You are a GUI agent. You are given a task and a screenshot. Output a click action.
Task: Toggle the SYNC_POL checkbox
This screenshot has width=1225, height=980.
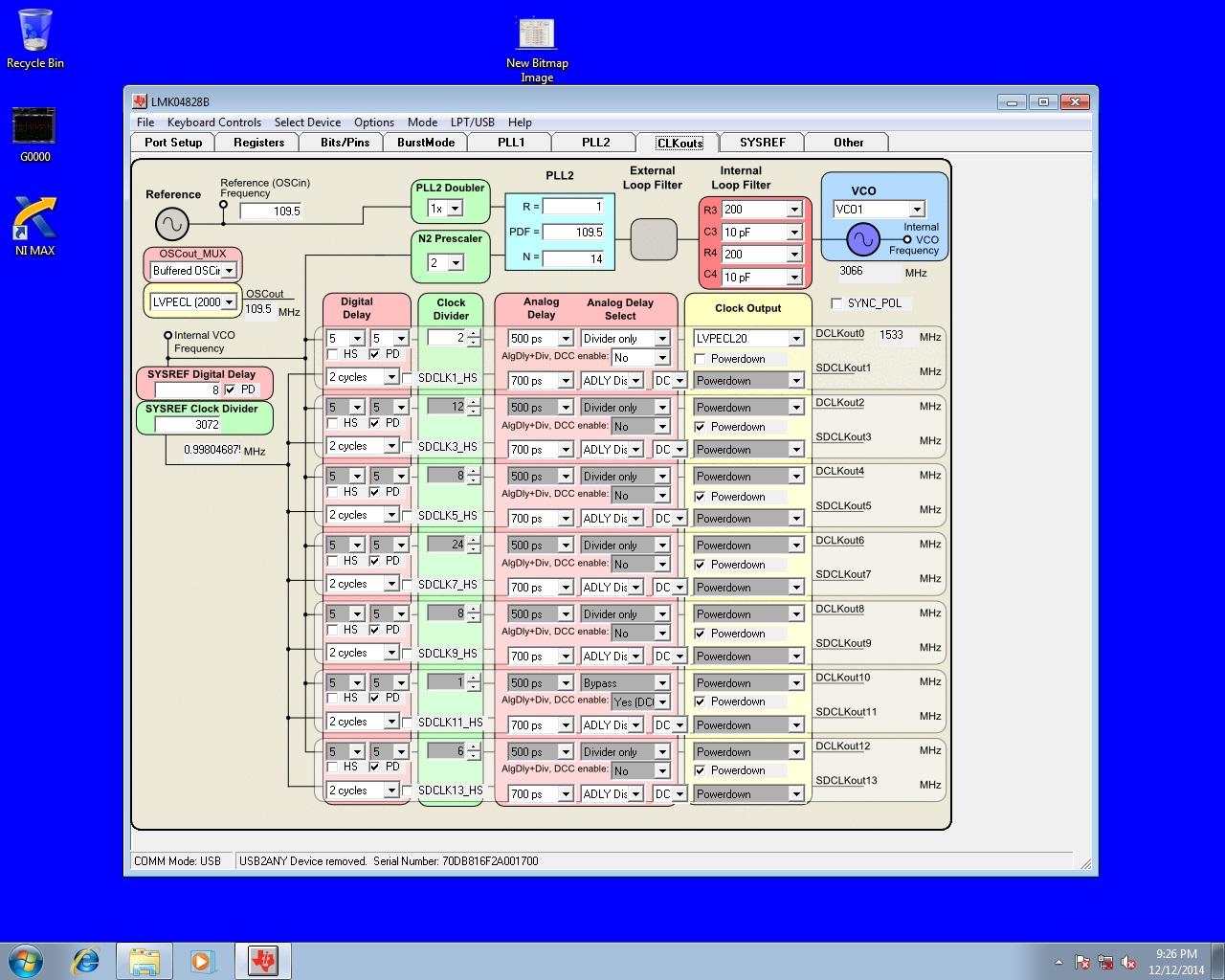click(837, 303)
